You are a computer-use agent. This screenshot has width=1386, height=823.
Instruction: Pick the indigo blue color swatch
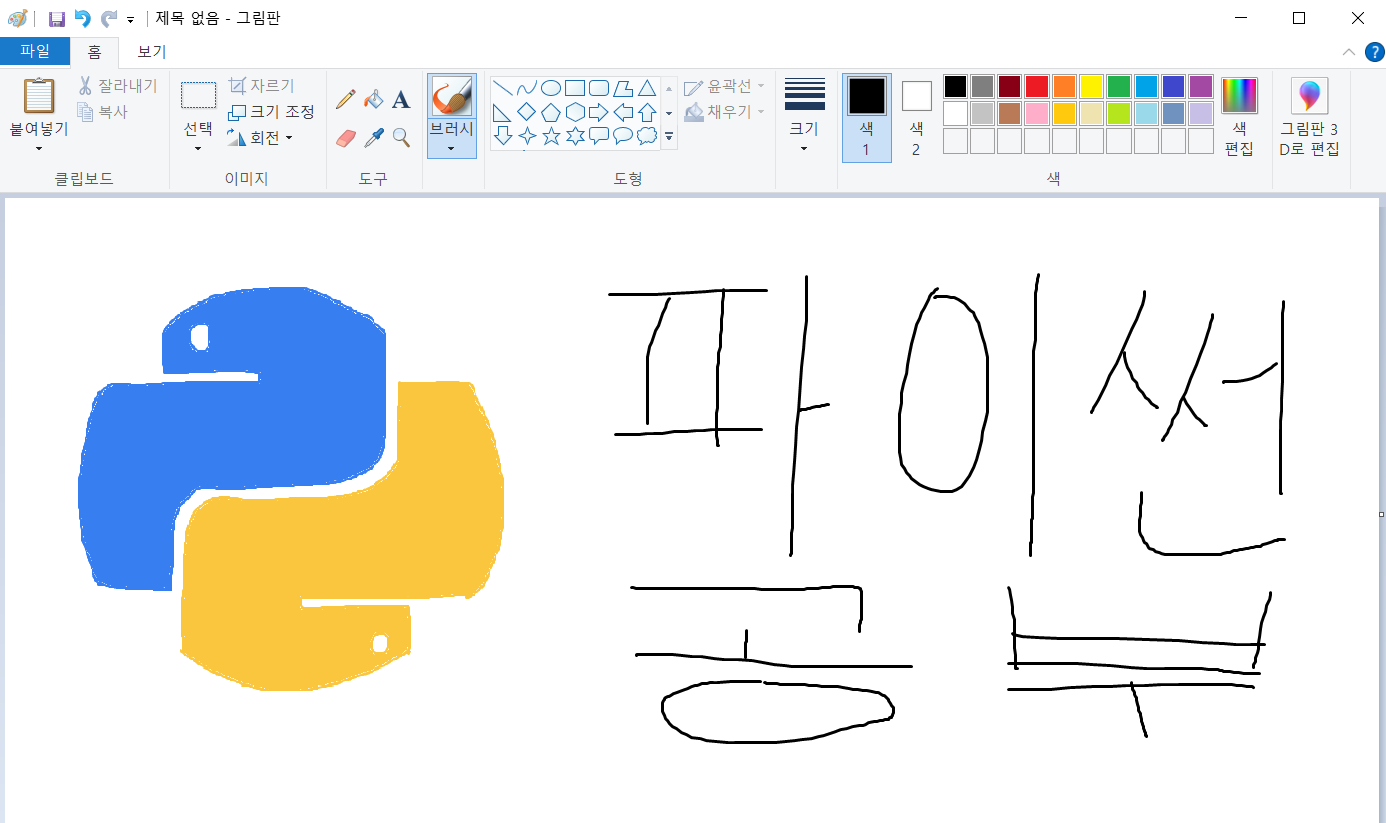[1173, 86]
